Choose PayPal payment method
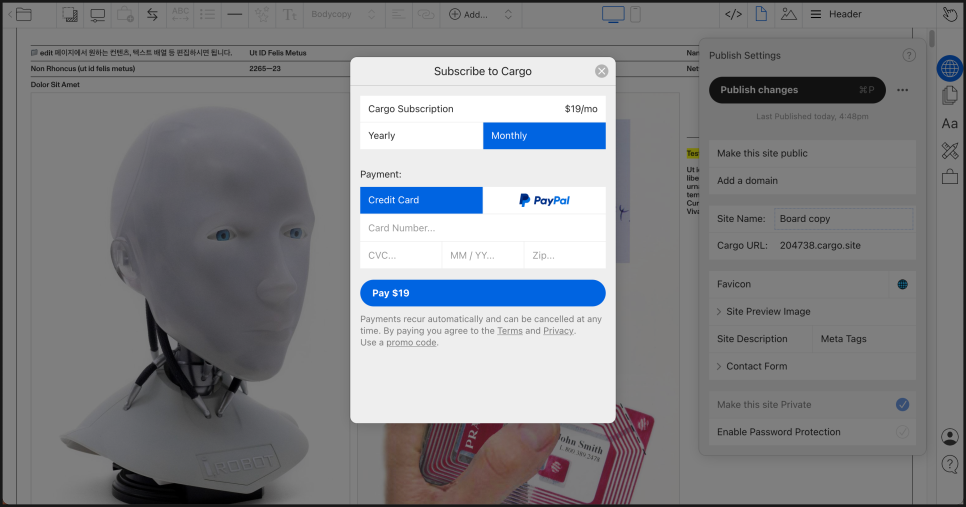Image resolution: width=966 pixels, height=507 pixels. [545, 200]
